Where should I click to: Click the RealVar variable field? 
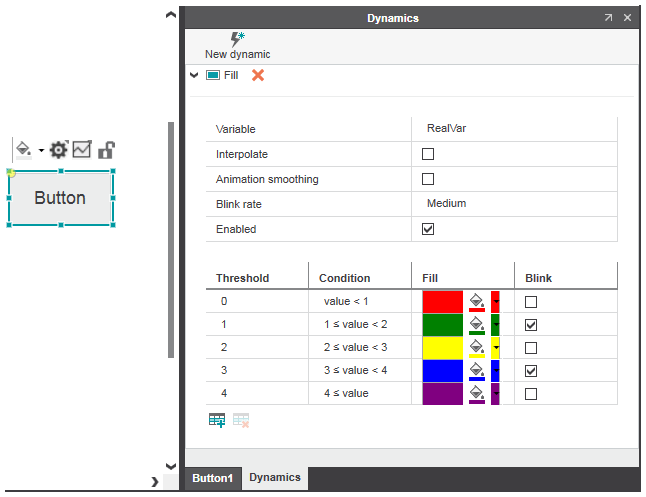[x=446, y=129]
